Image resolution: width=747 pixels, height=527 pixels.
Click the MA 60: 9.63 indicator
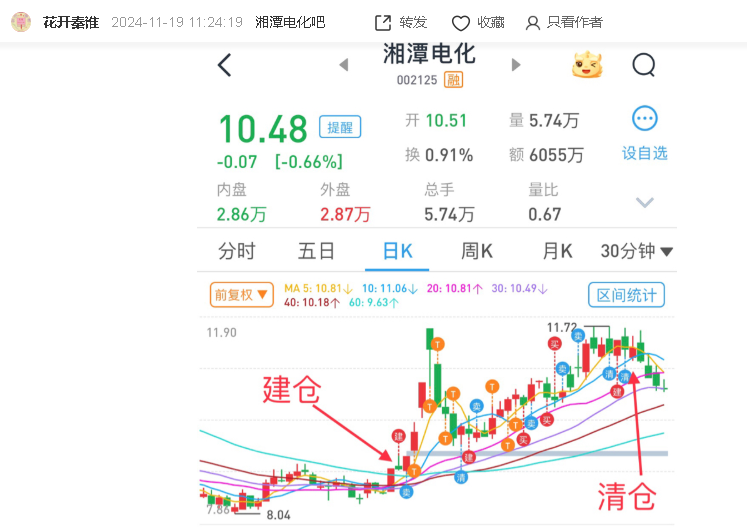point(374,303)
